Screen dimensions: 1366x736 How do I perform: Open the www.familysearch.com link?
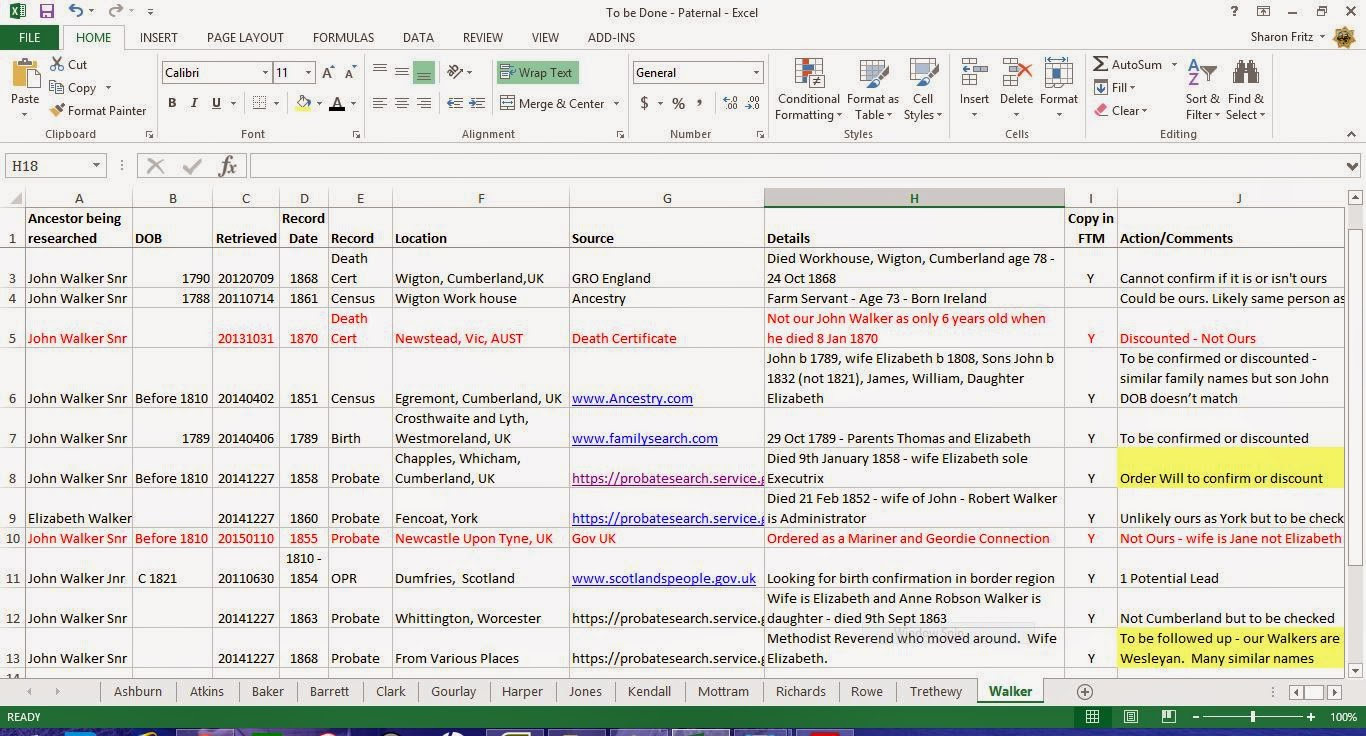(644, 438)
